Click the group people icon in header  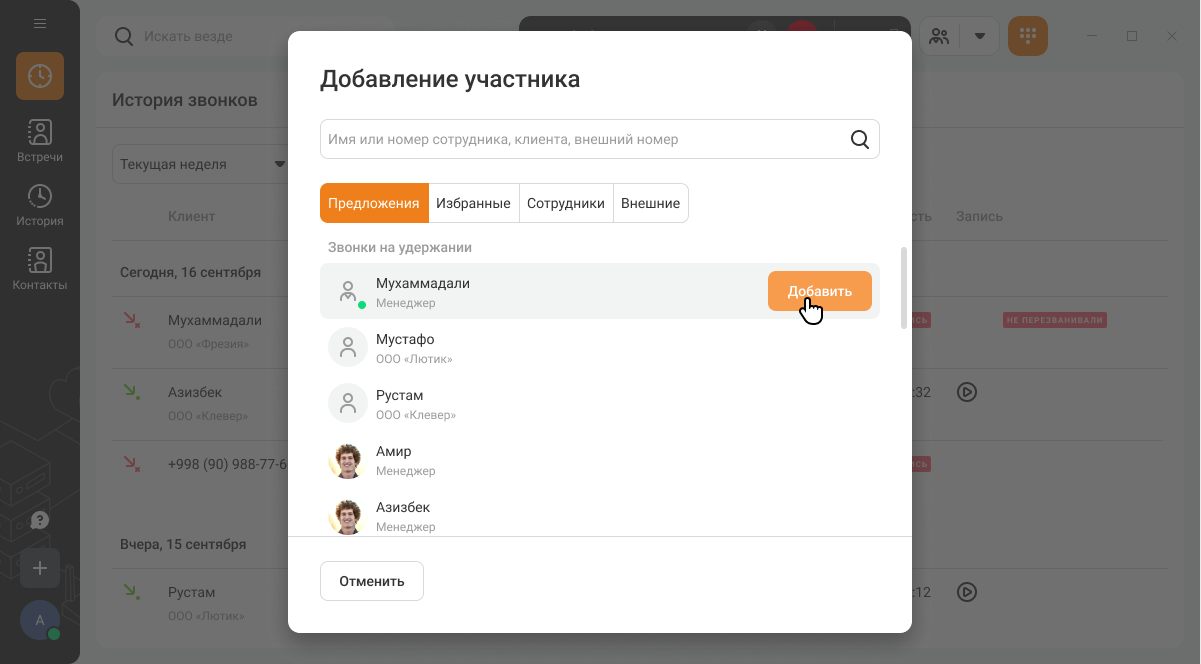[939, 36]
